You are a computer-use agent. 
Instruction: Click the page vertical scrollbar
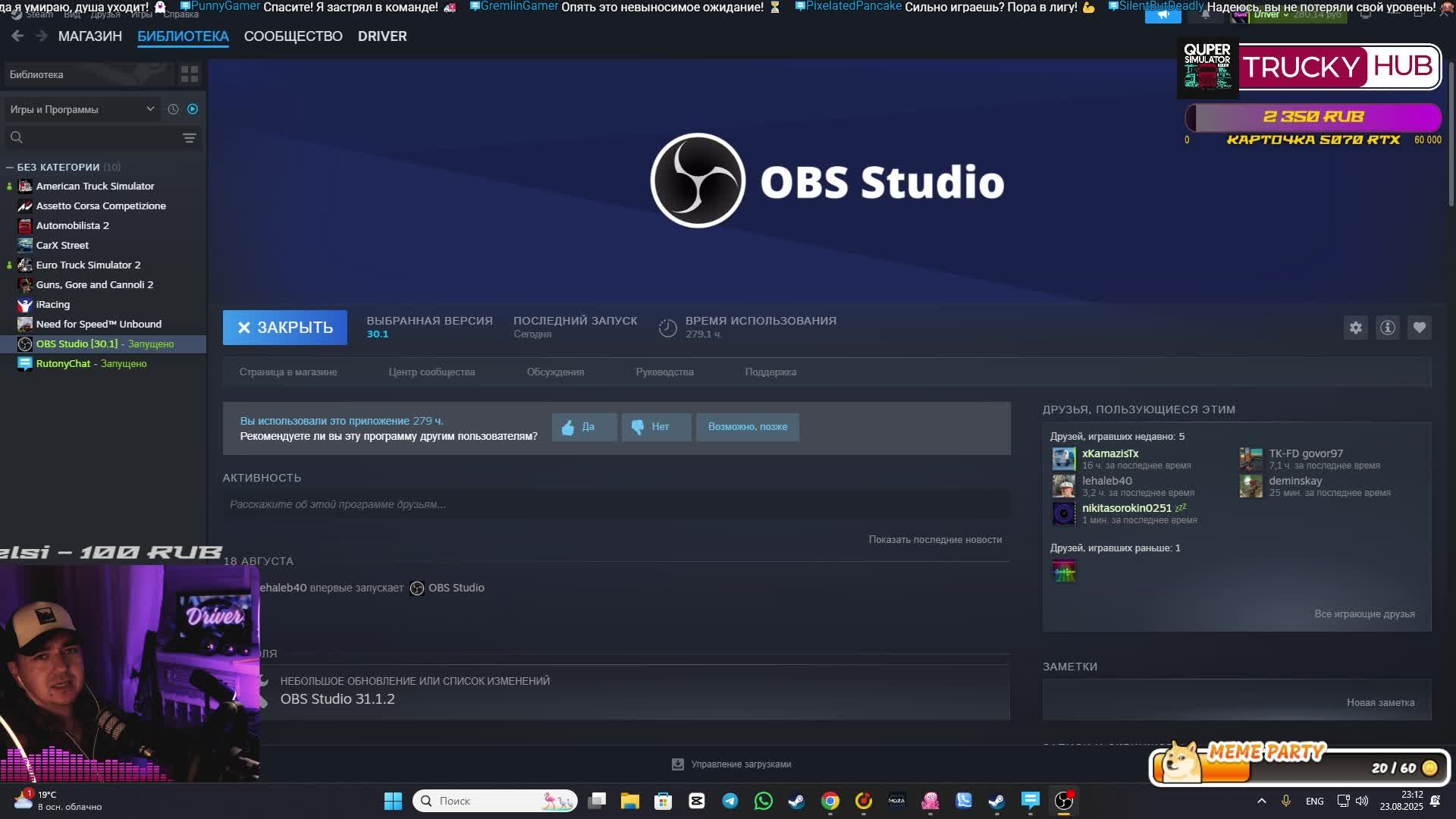(x=1451, y=133)
